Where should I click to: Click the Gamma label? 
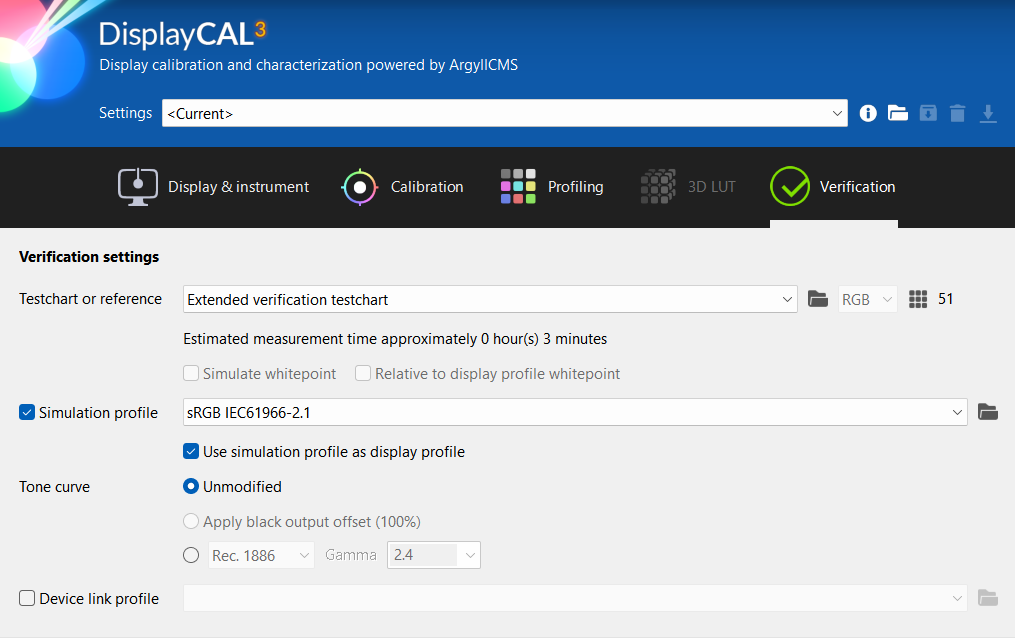(x=351, y=555)
